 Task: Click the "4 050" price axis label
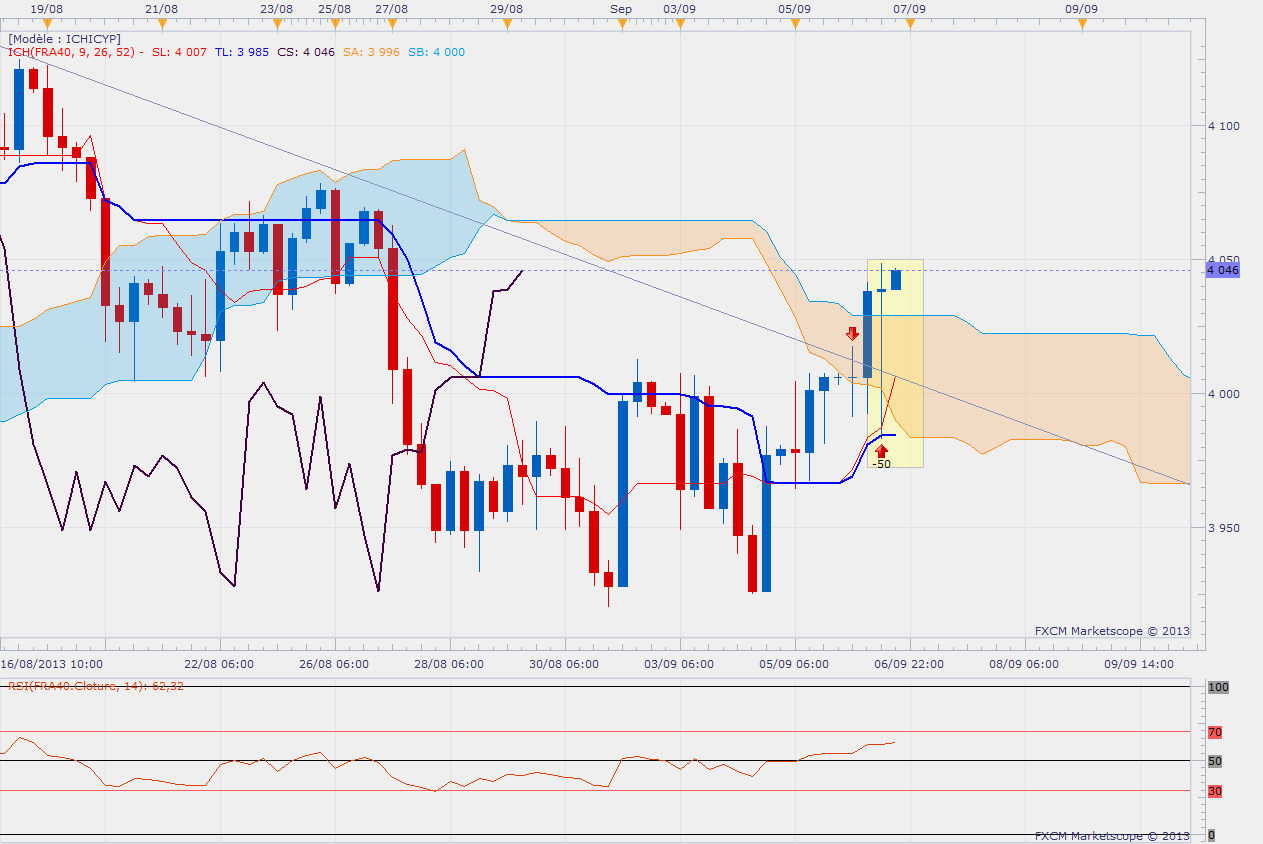pyautogui.click(x=1224, y=260)
